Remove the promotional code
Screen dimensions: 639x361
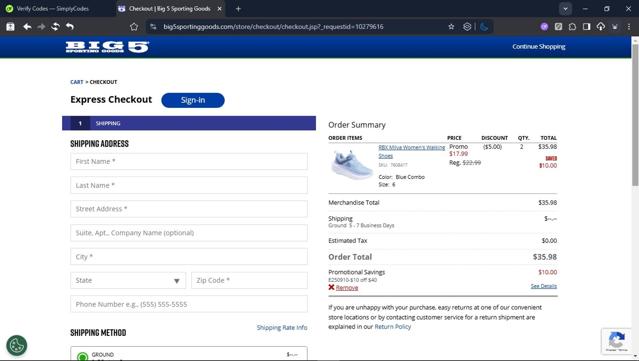pos(347,288)
